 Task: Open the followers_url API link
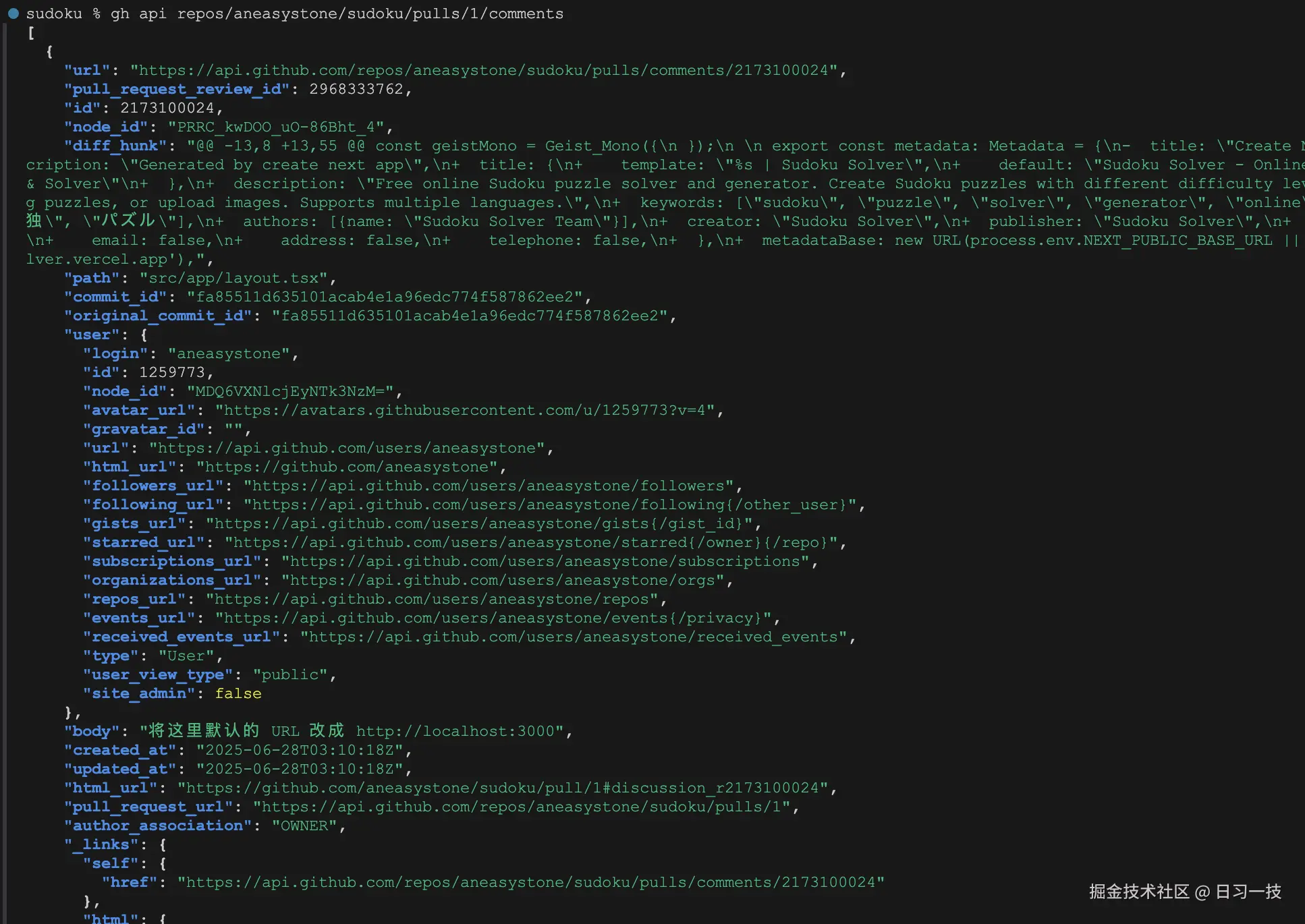point(492,486)
